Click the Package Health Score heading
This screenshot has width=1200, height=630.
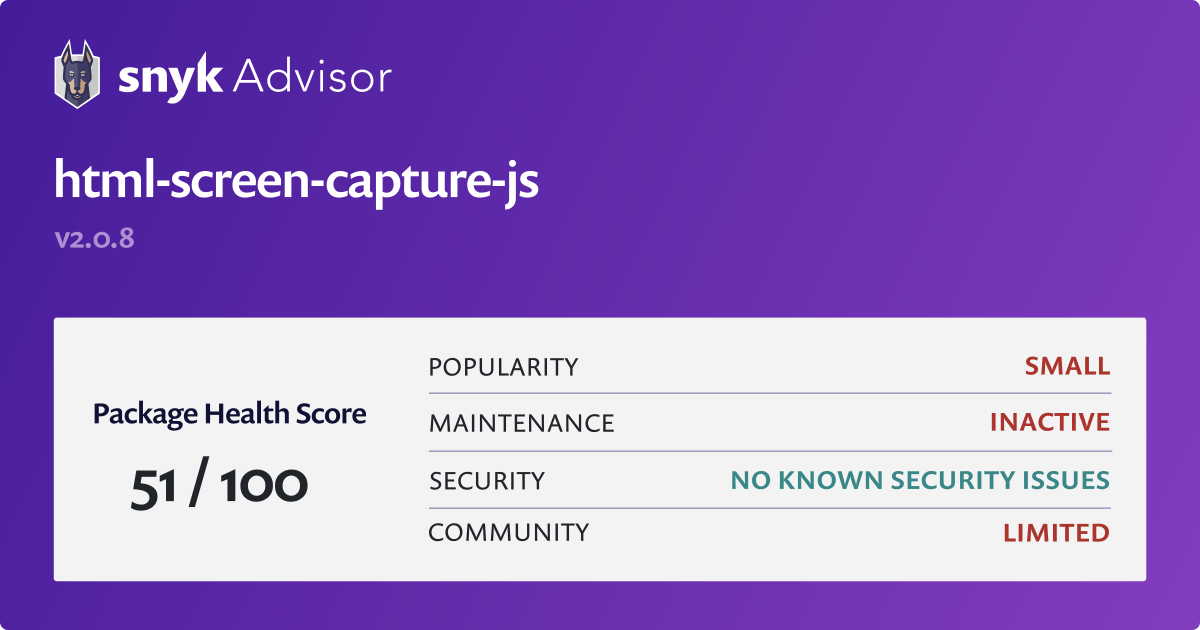[x=228, y=413]
